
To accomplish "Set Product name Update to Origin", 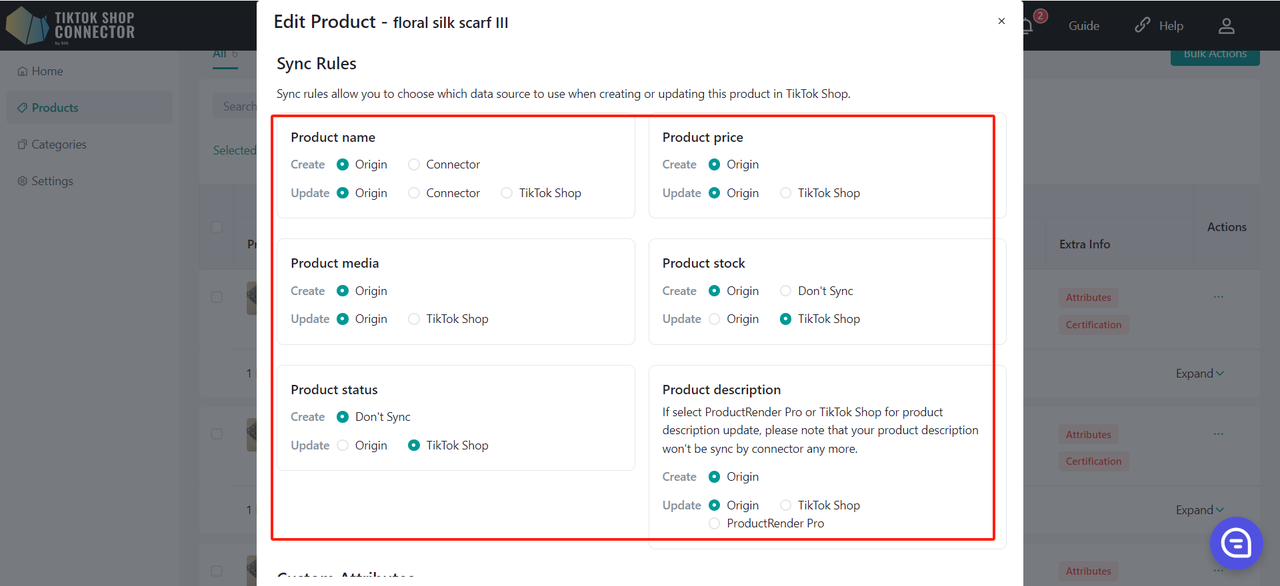I will coord(343,193).
